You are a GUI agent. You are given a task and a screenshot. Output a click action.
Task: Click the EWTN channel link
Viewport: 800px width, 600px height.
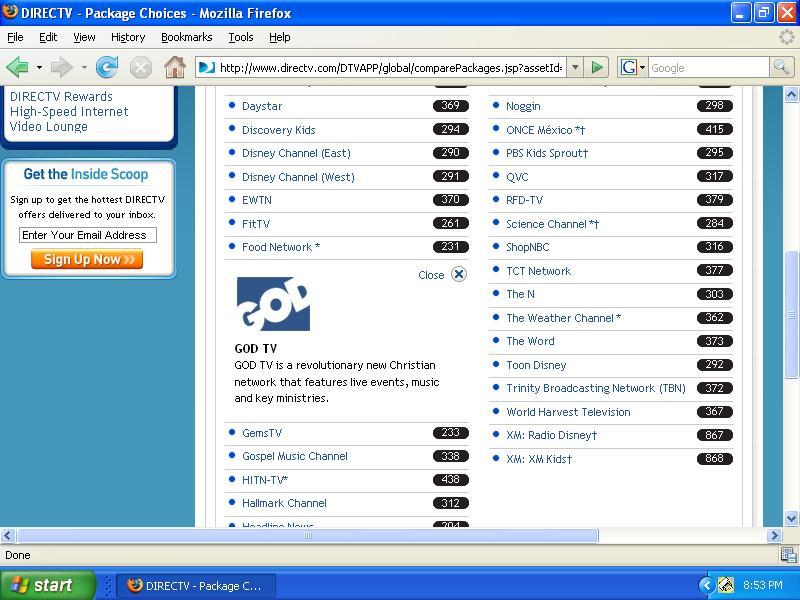(x=257, y=200)
